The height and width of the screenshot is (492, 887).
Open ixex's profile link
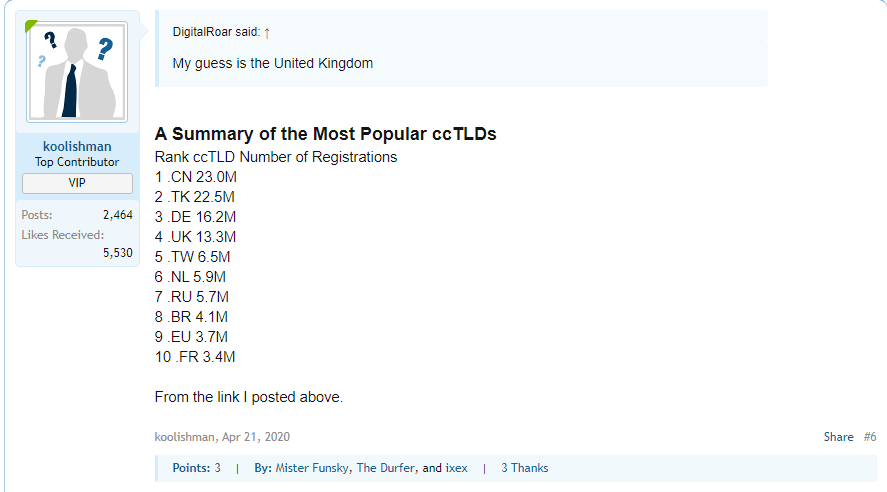(457, 468)
